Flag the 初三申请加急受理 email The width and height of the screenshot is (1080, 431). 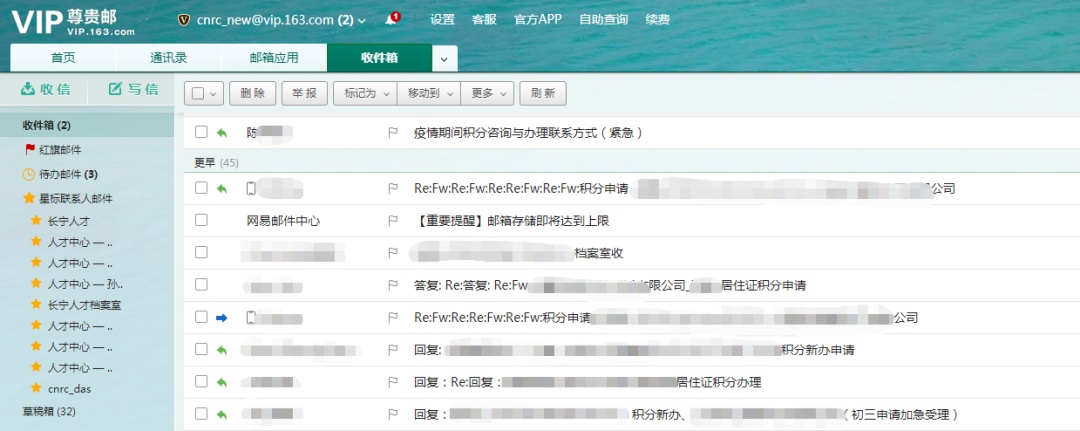pos(393,414)
